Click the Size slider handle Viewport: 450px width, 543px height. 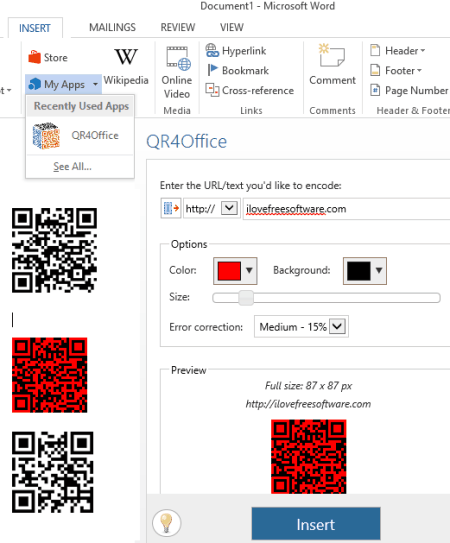click(x=246, y=298)
